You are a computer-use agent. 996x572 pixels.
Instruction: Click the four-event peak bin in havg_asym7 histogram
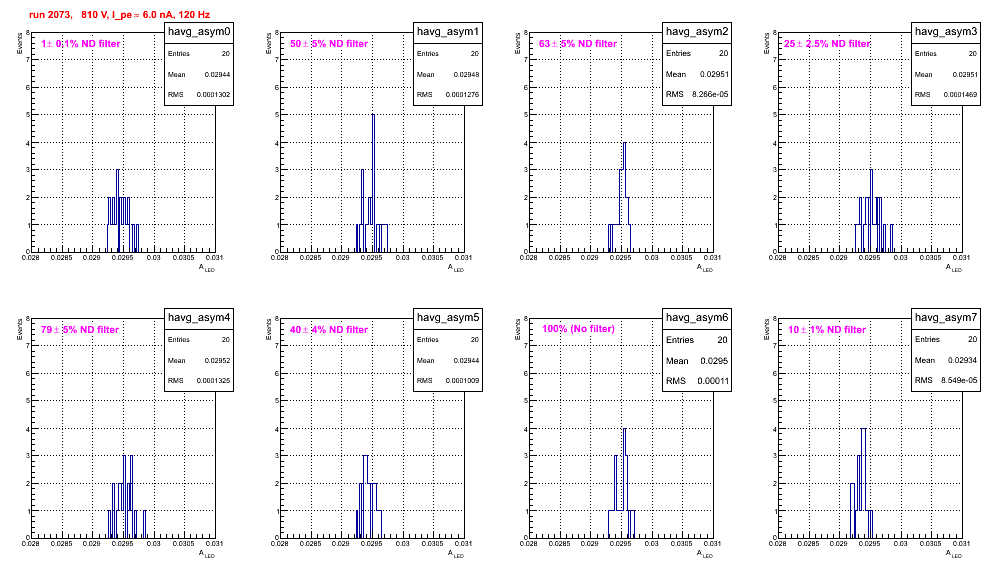click(x=863, y=483)
